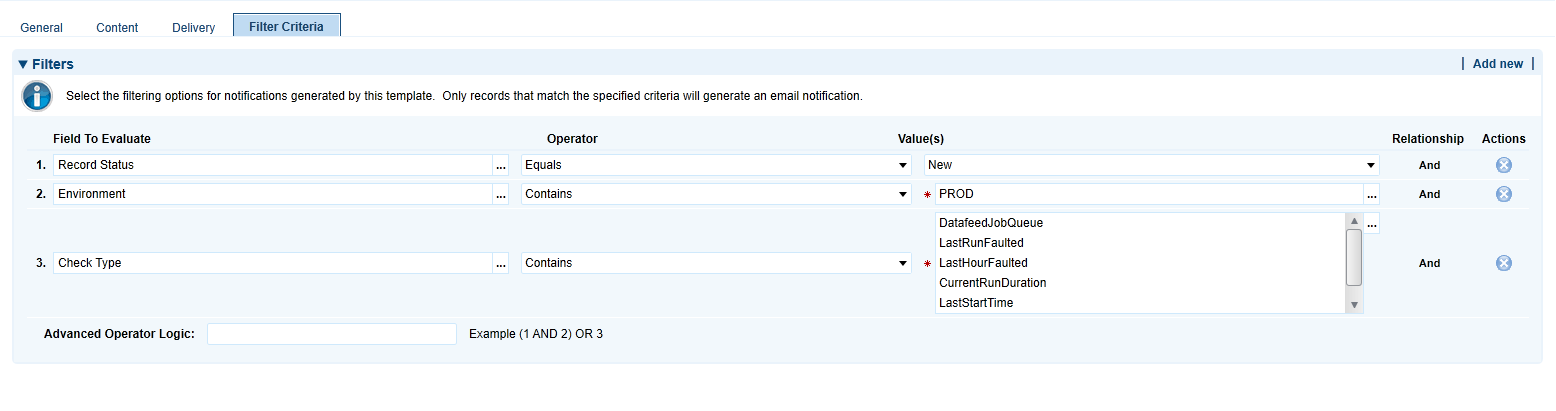The height and width of the screenshot is (411, 1556).
Task: Delete the Check Type filter row
Action: click(1503, 263)
